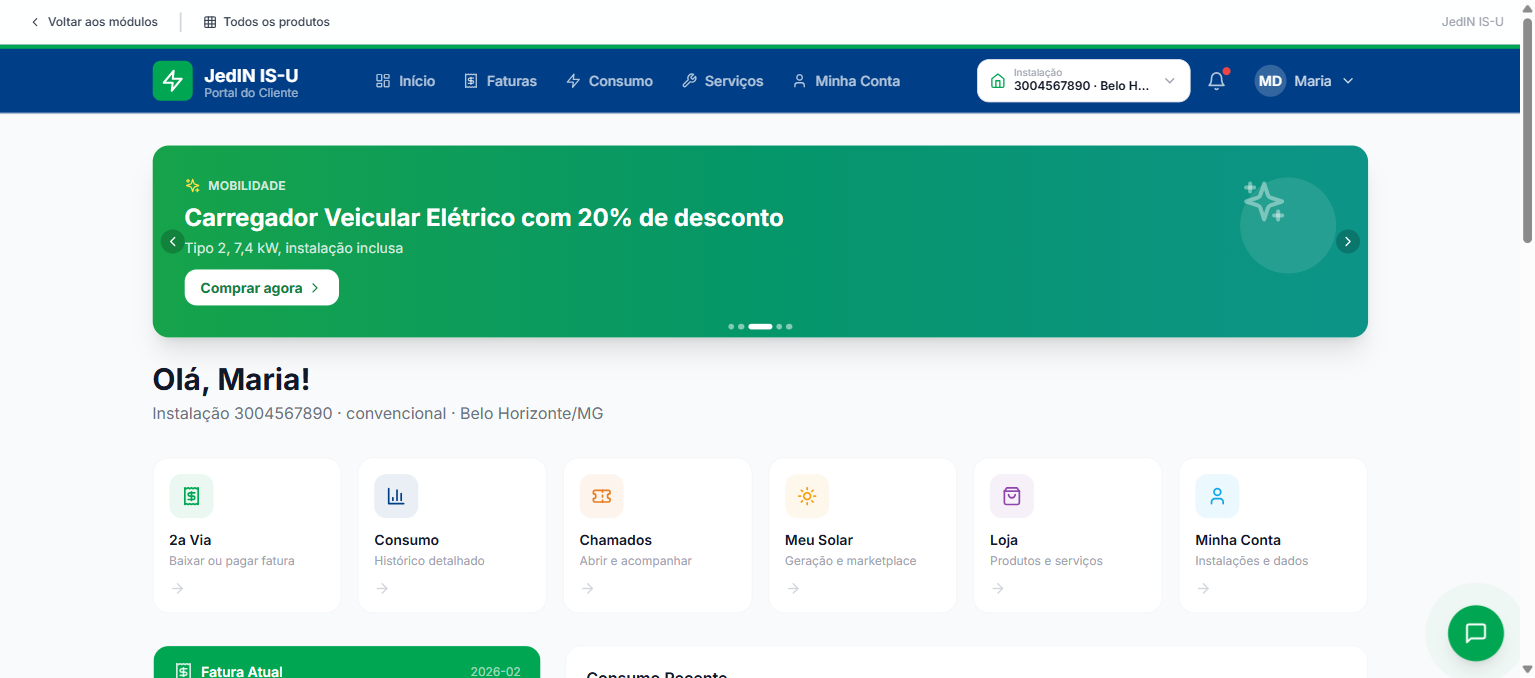The width and height of the screenshot is (1535, 678).
Task: Open Consumo in the top navigation
Action: pyautogui.click(x=609, y=81)
